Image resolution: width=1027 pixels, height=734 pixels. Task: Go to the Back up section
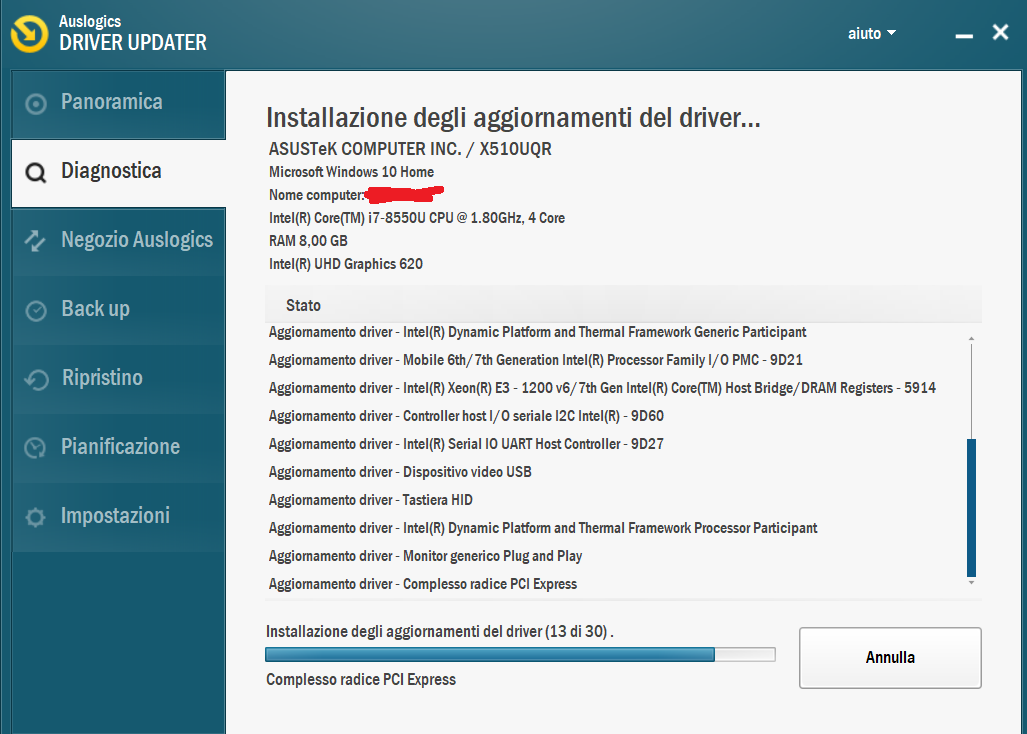coord(119,310)
